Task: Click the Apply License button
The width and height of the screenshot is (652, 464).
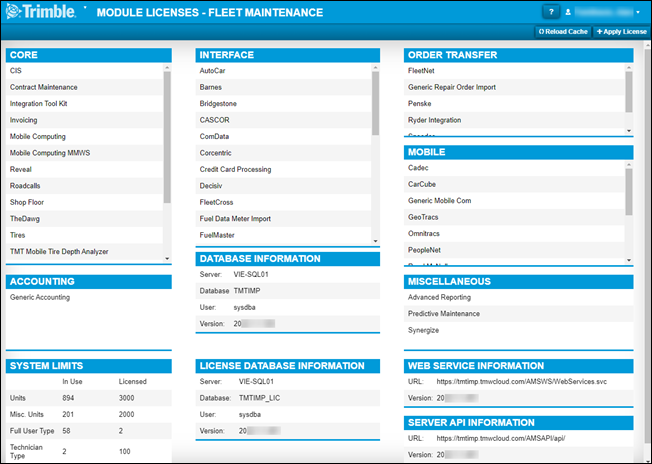Action: [621, 31]
